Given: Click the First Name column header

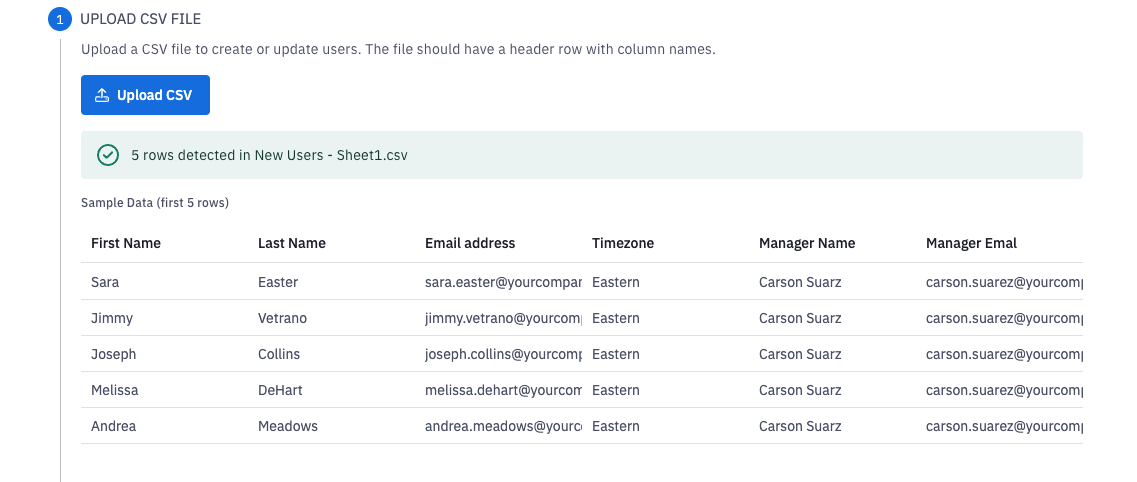Looking at the screenshot, I should (126, 244).
